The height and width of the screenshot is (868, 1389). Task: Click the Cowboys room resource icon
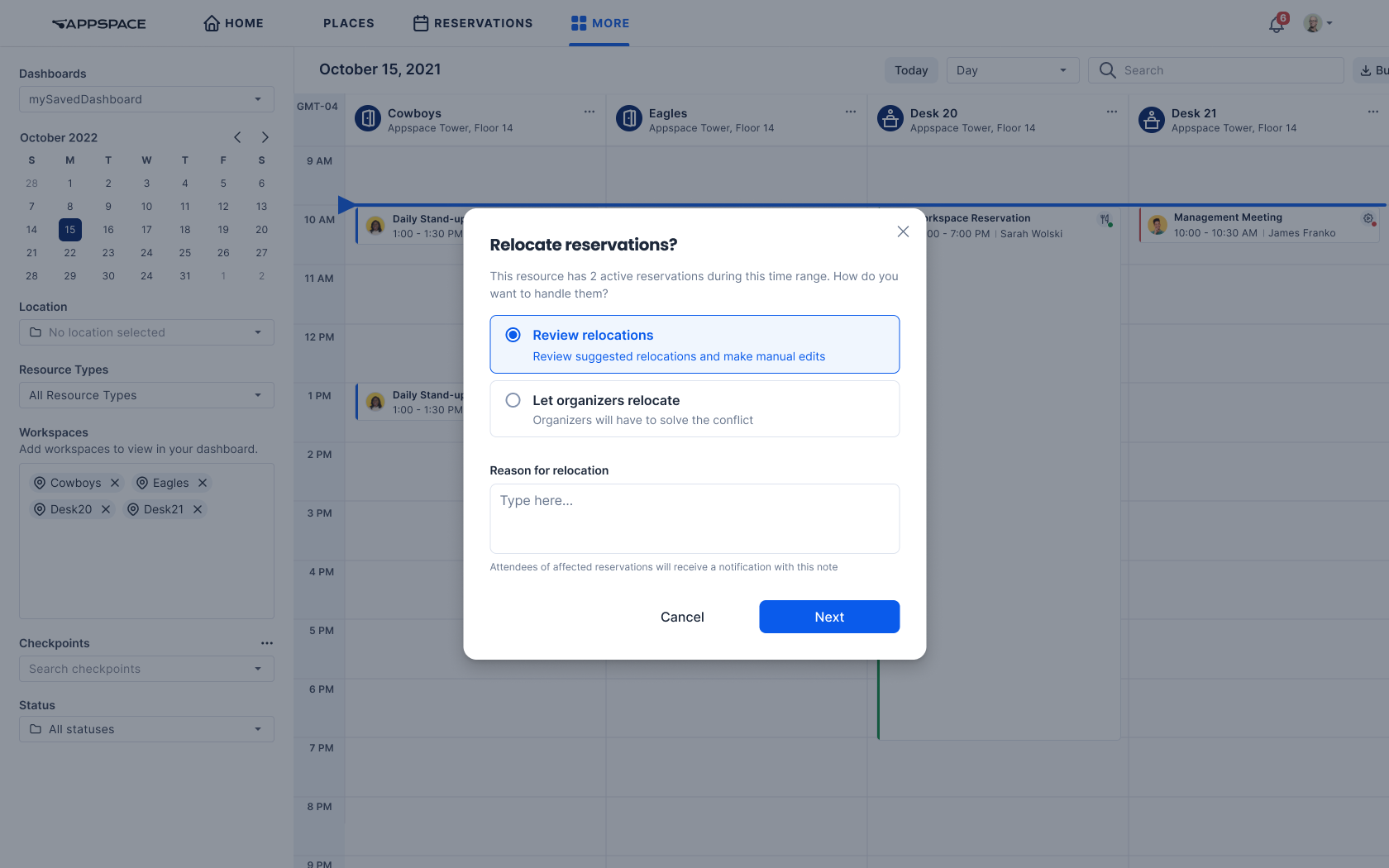(367, 118)
